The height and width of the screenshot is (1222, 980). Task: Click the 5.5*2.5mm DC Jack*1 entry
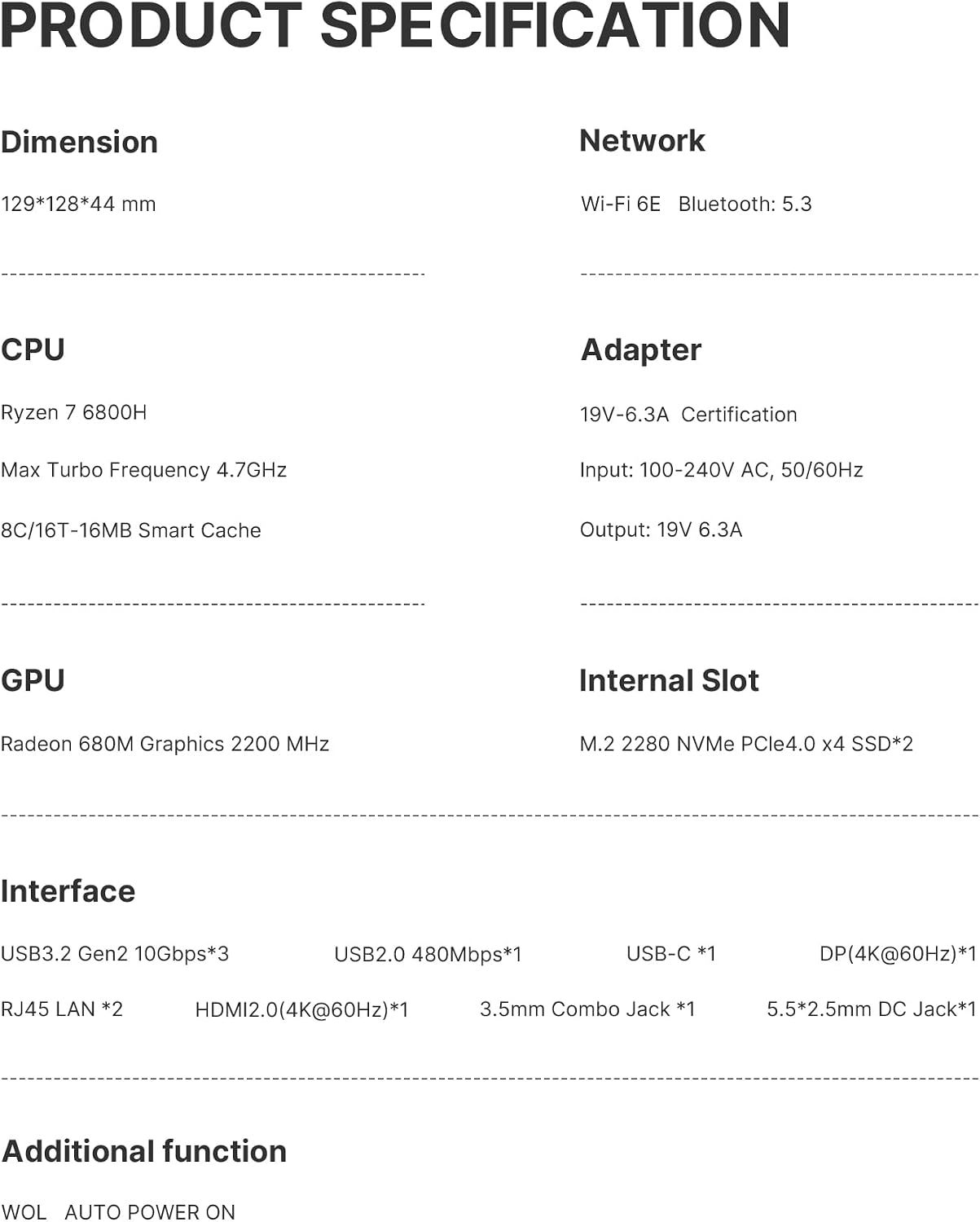871,1009
